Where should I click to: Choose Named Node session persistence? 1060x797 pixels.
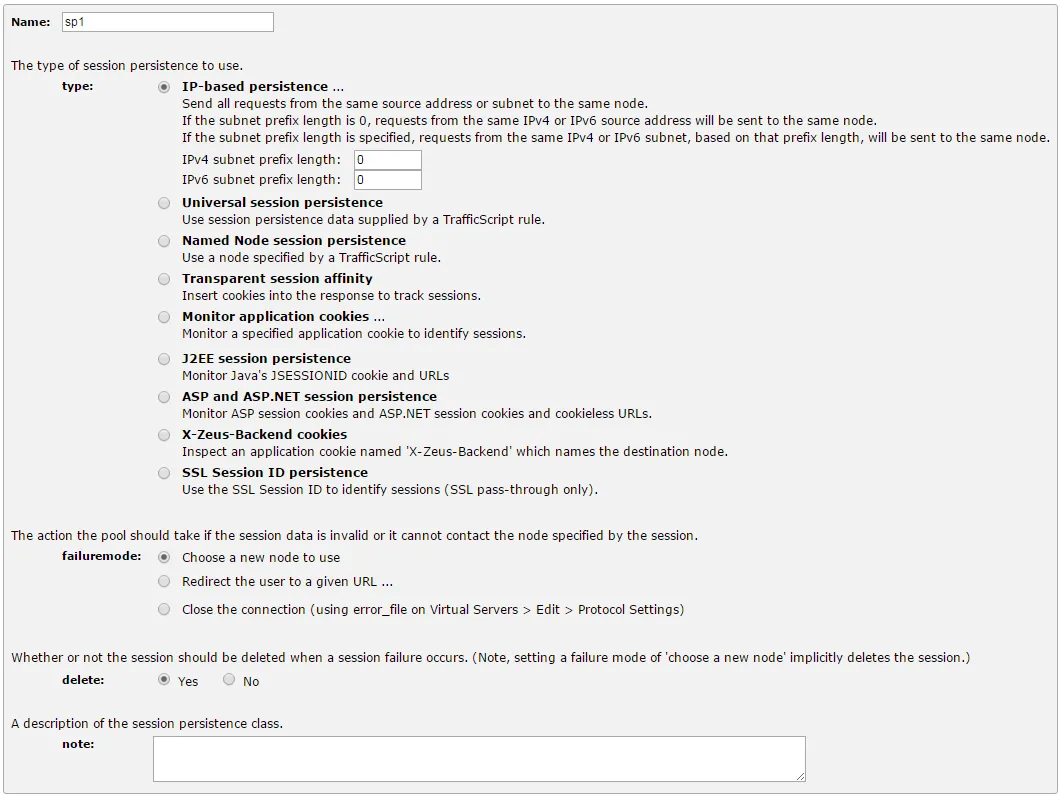click(164, 241)
